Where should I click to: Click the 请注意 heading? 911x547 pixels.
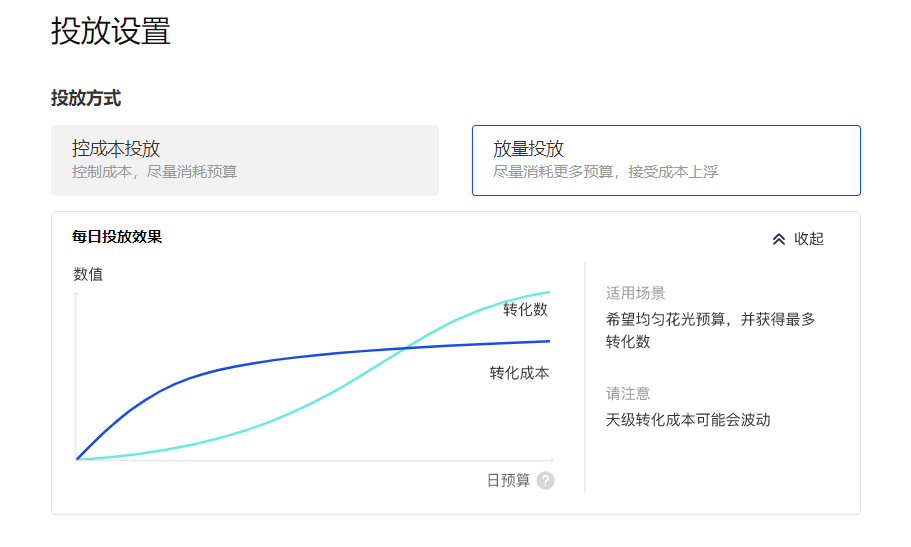point(628,394)
